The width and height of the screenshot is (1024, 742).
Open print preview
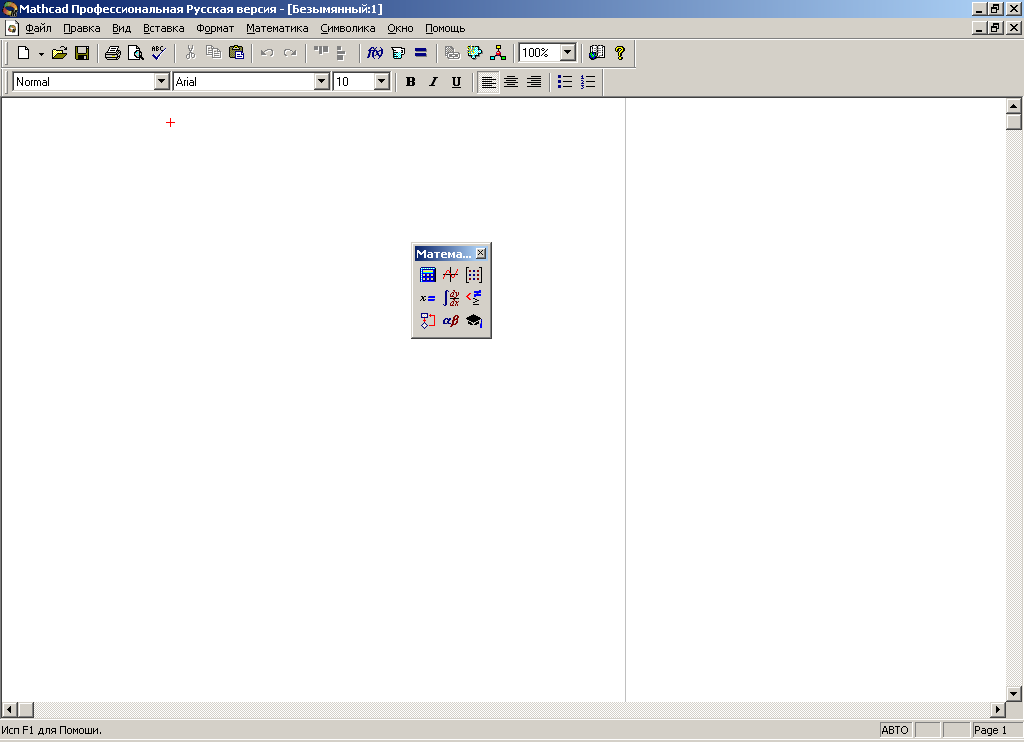(135, 53)
